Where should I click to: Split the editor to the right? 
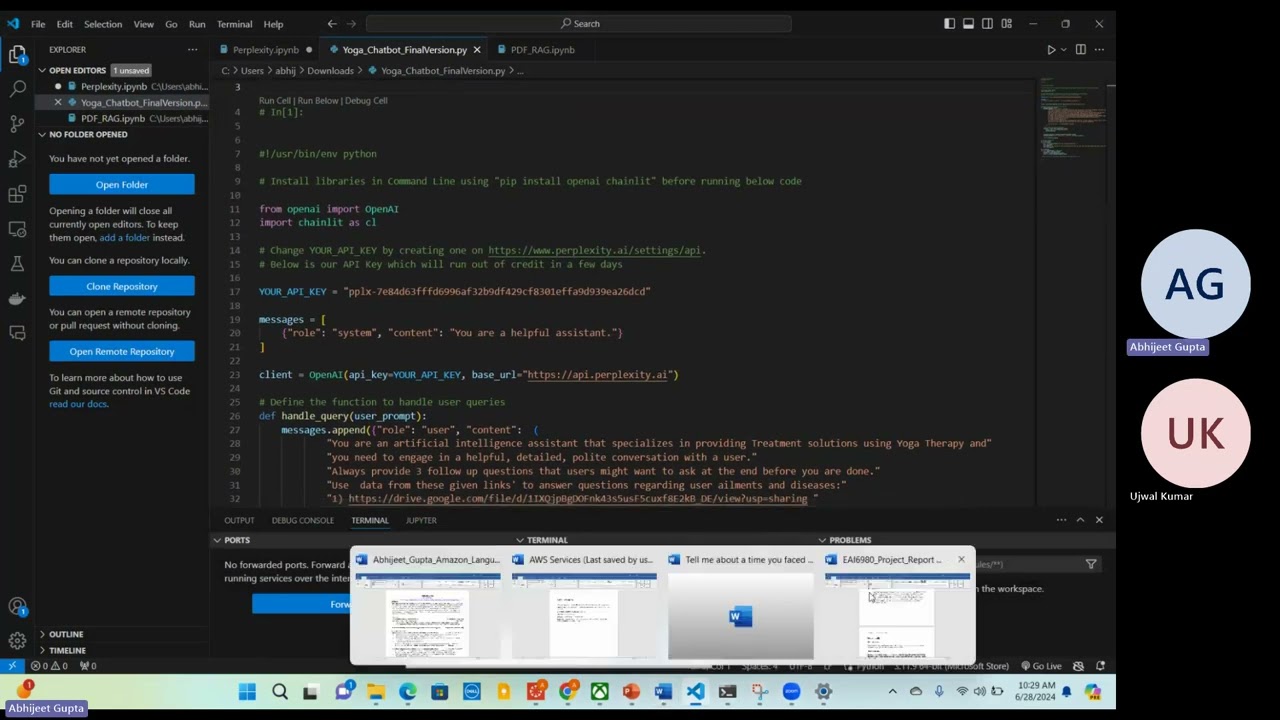[x=1080, y=49]
